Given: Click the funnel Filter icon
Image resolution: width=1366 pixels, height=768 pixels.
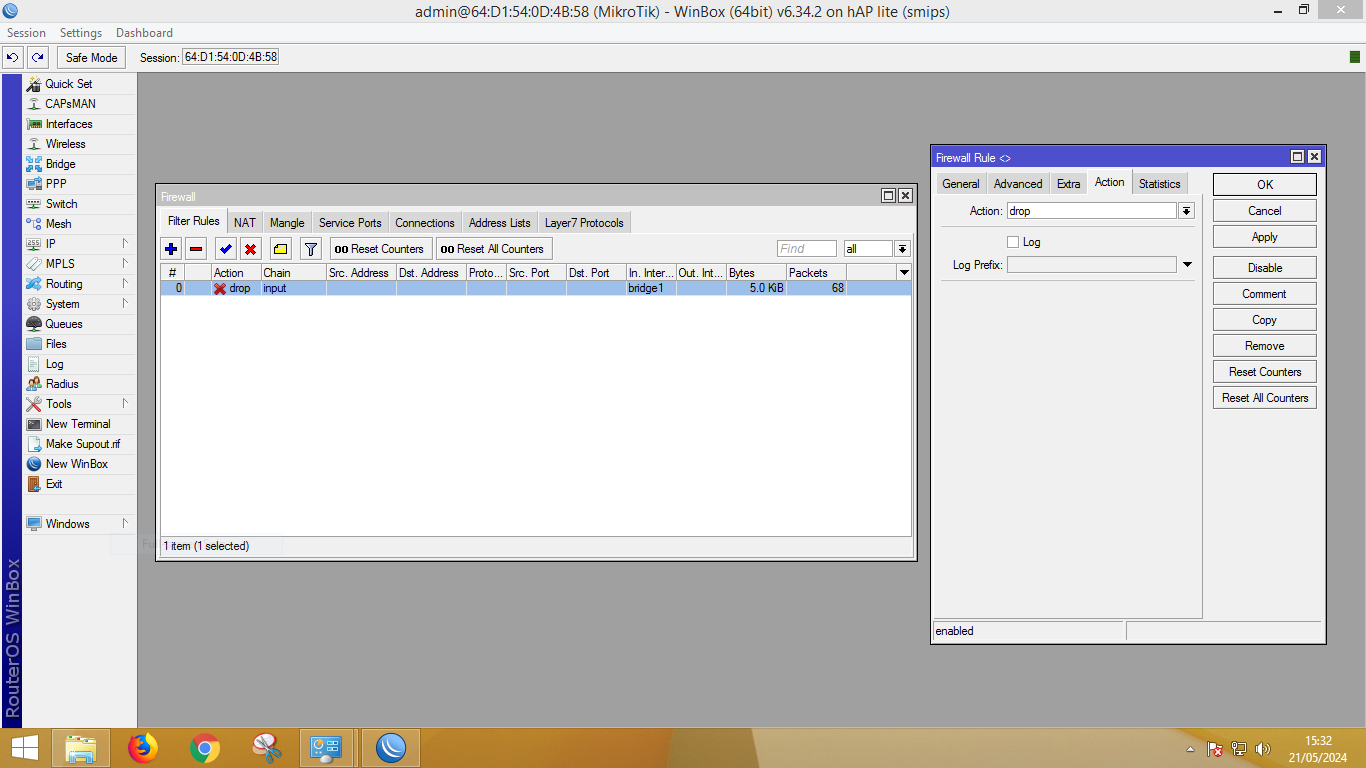Looking at the screenshot, I should pyautogui.click(x=311, y=249).
